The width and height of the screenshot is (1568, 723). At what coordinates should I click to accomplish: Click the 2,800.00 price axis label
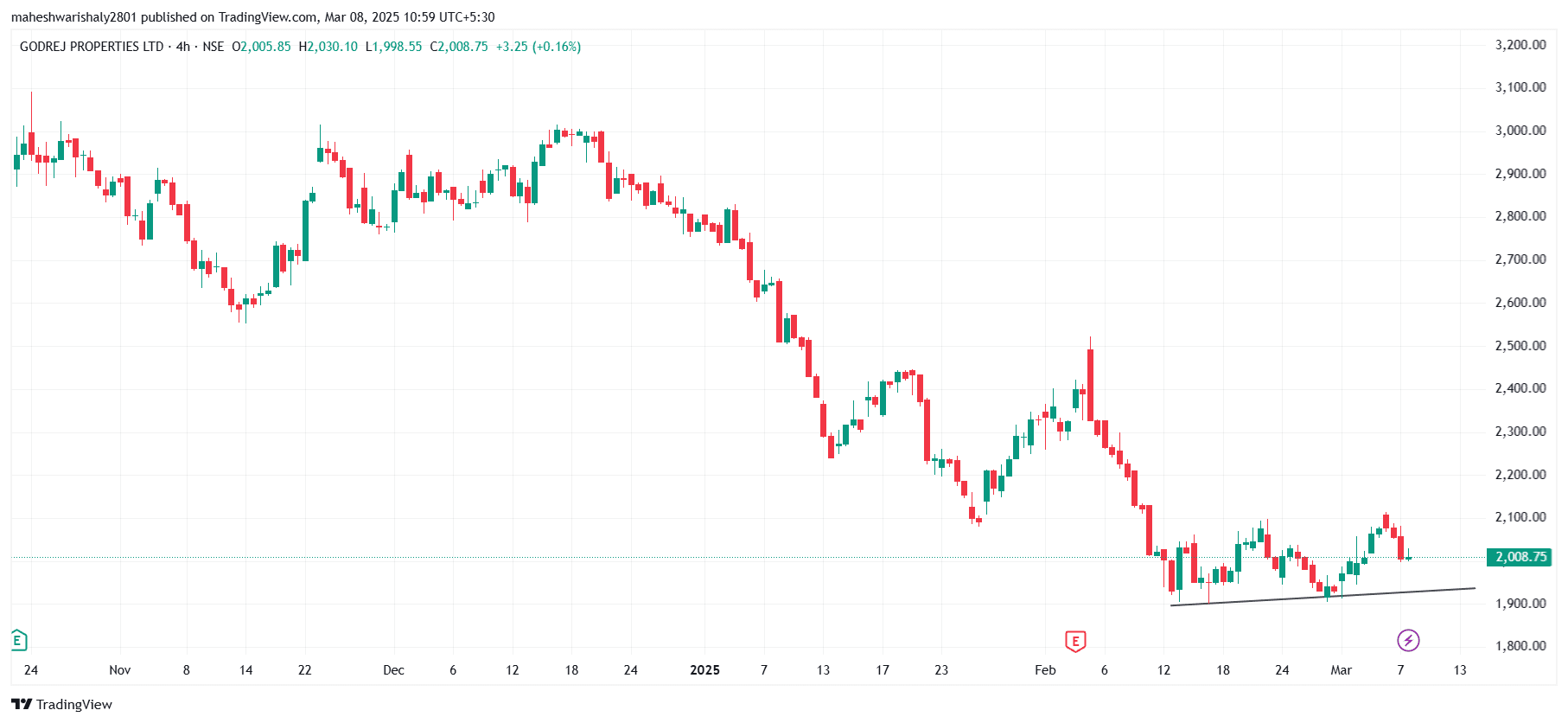(x=1520, y=216)
